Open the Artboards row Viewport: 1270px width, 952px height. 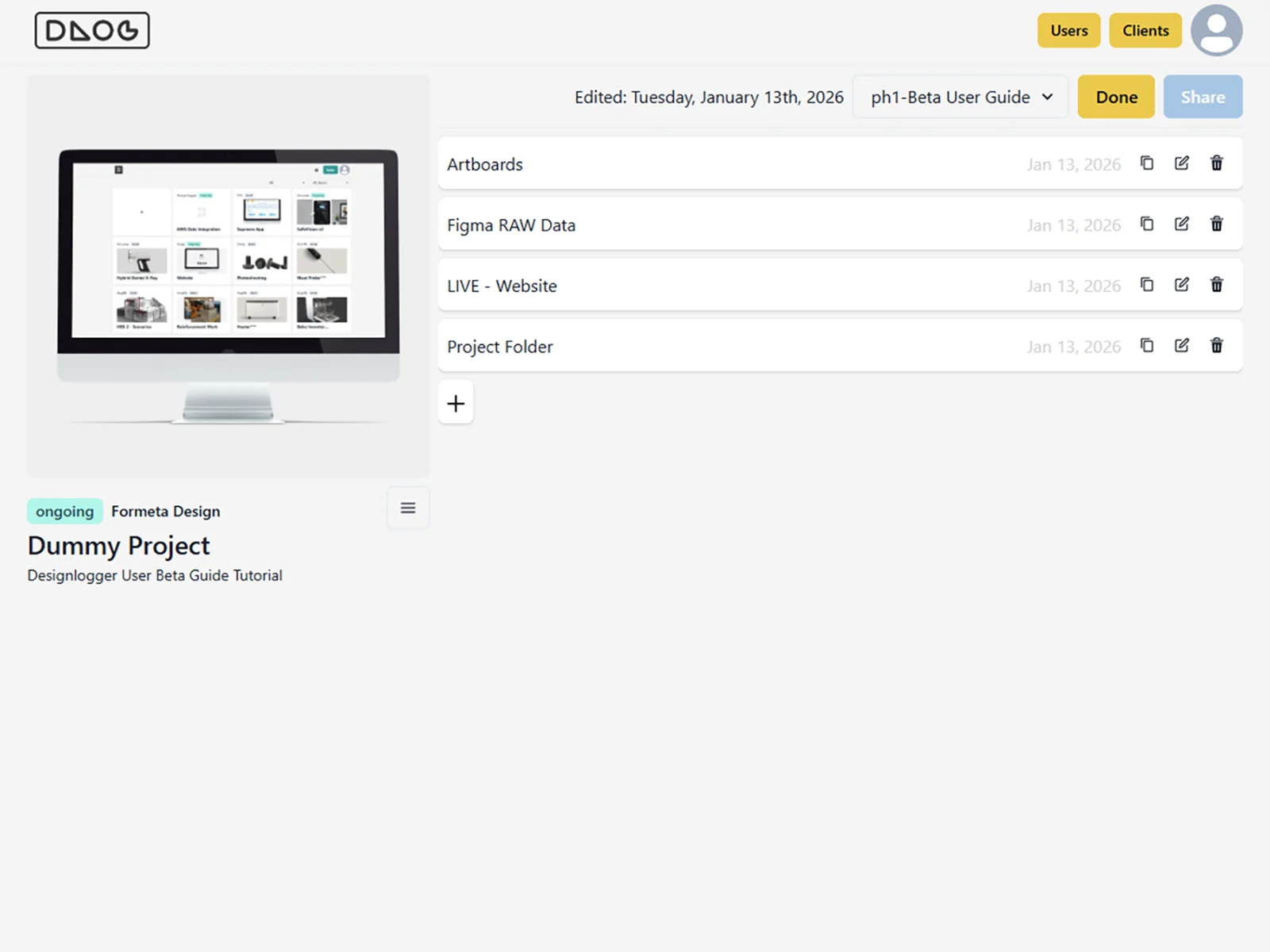coord(714,163)
